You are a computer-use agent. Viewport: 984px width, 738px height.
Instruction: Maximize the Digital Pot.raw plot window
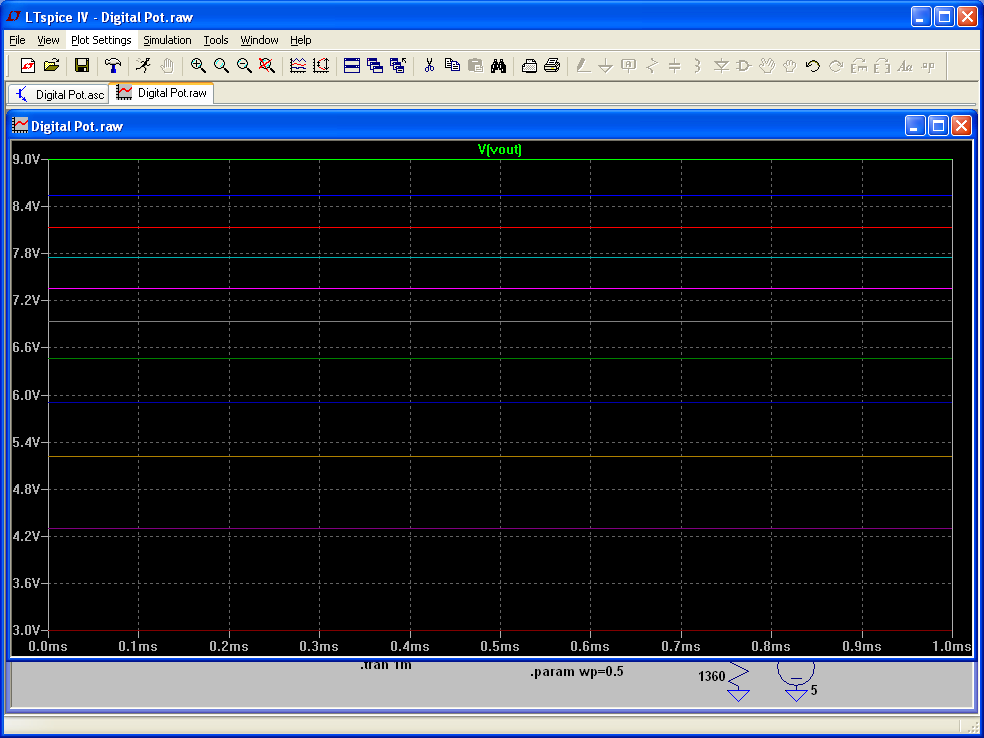point(938,126)
